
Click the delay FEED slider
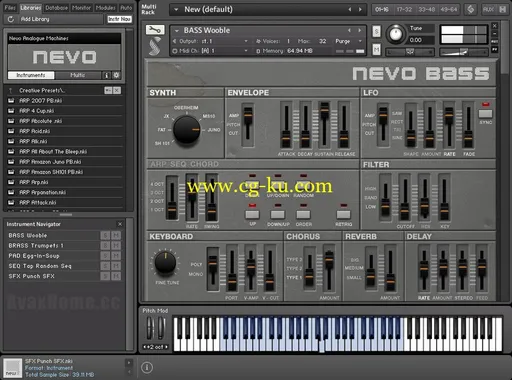(x=481, y=266)
